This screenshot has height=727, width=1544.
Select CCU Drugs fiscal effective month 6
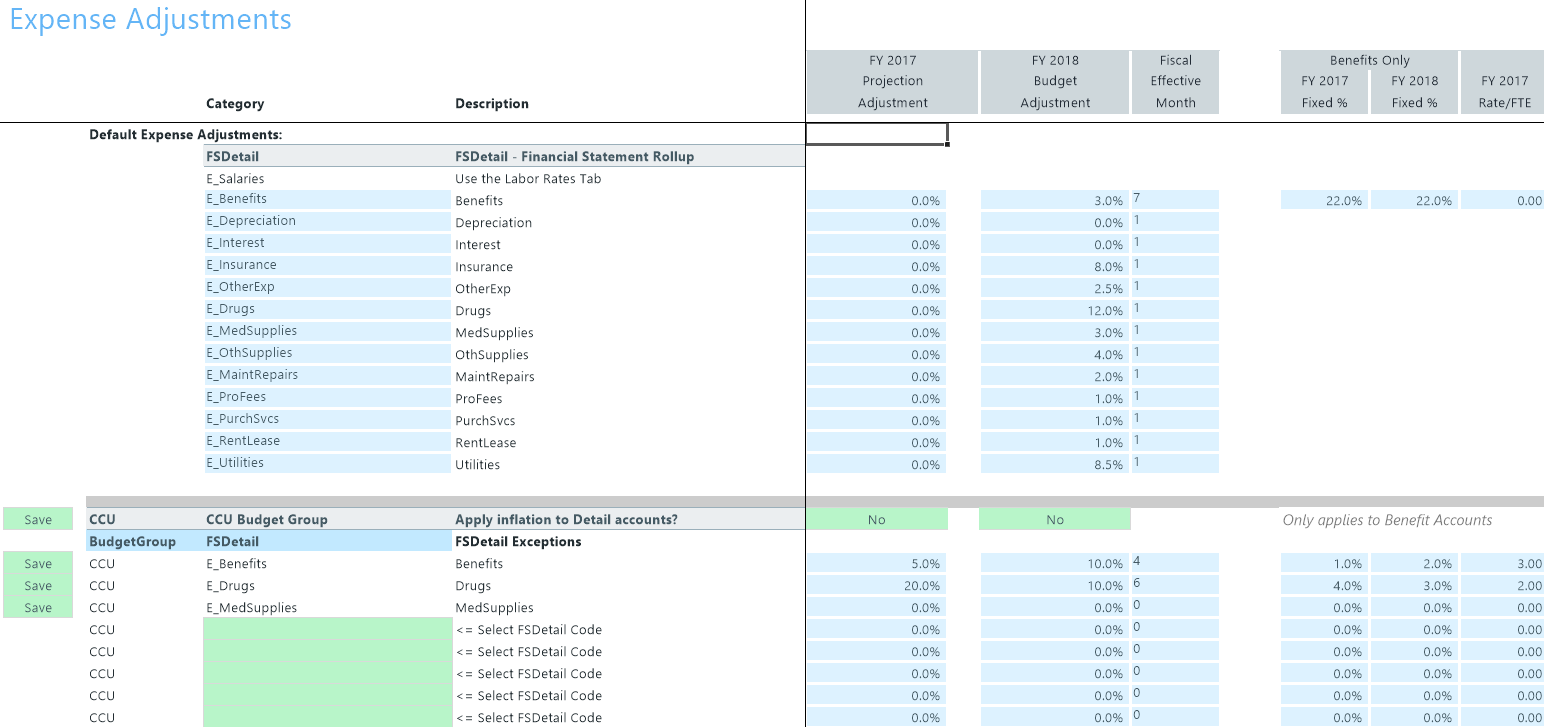[1175, 585]
